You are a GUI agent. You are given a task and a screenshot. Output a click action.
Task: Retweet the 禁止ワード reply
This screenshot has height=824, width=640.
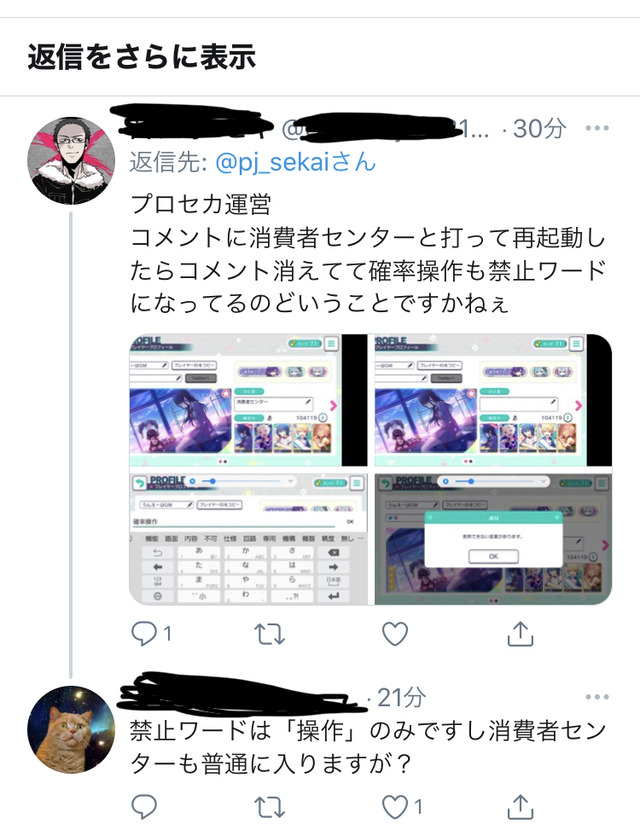pos(270,807)
